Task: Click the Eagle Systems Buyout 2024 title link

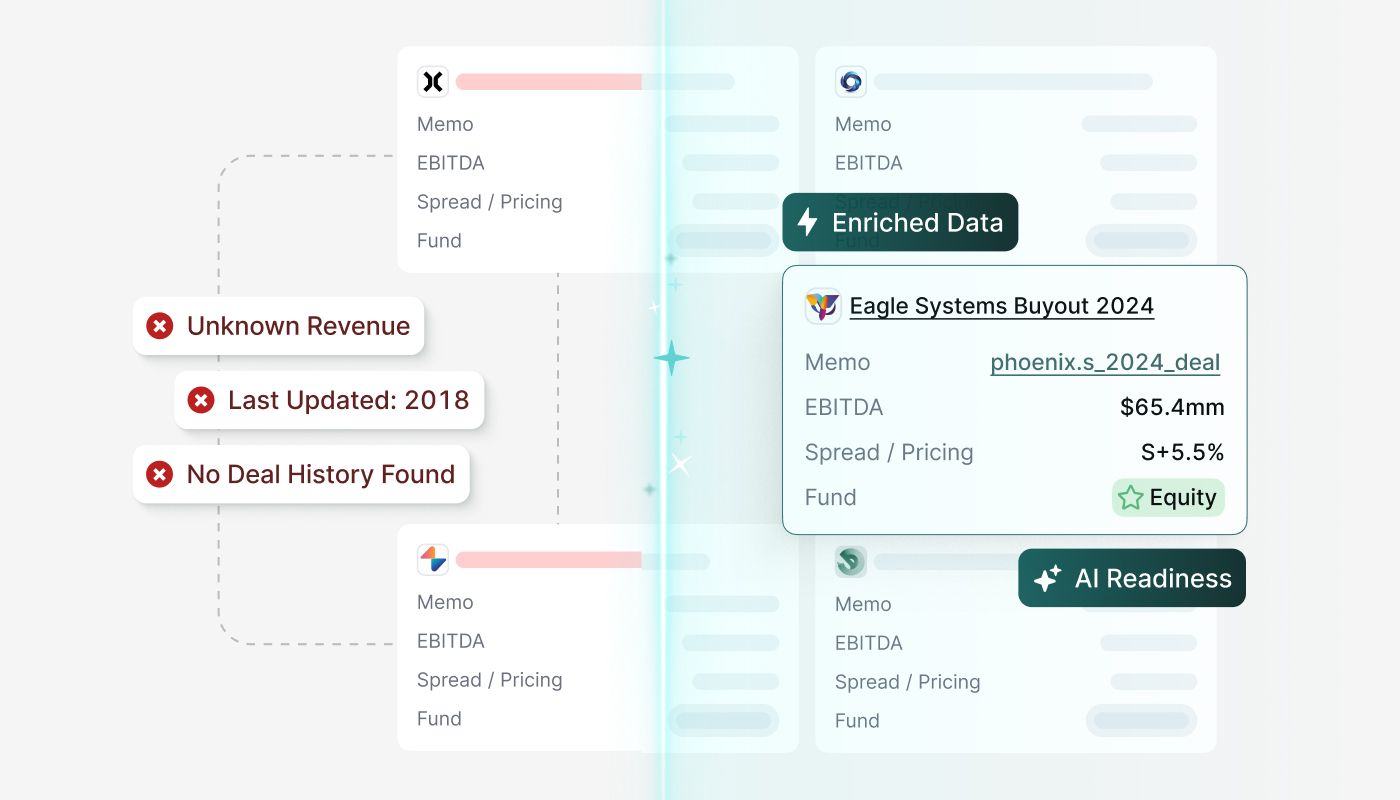Action: (1001, 306)
